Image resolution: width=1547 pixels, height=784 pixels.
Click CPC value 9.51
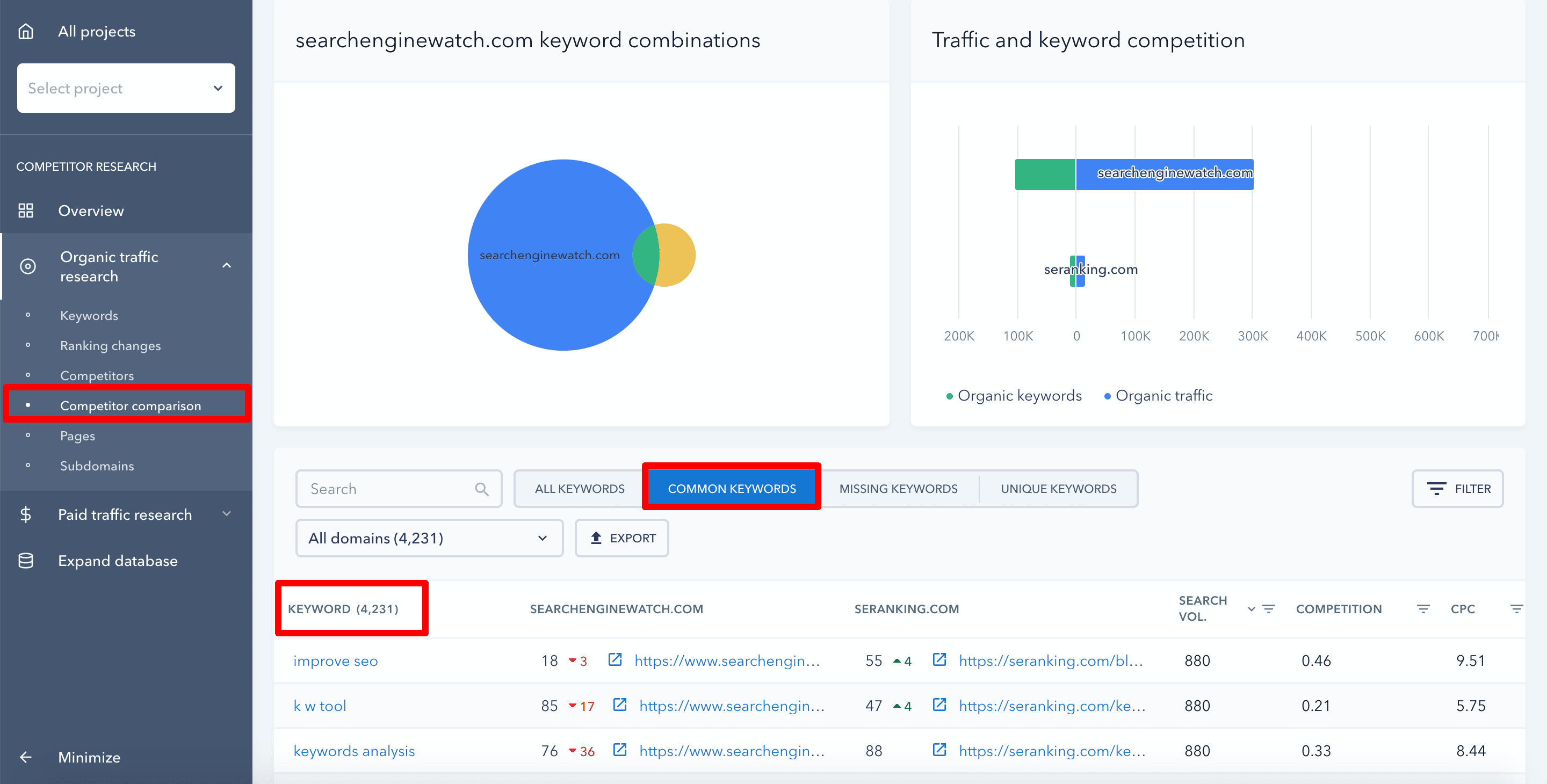[1470, 661]
